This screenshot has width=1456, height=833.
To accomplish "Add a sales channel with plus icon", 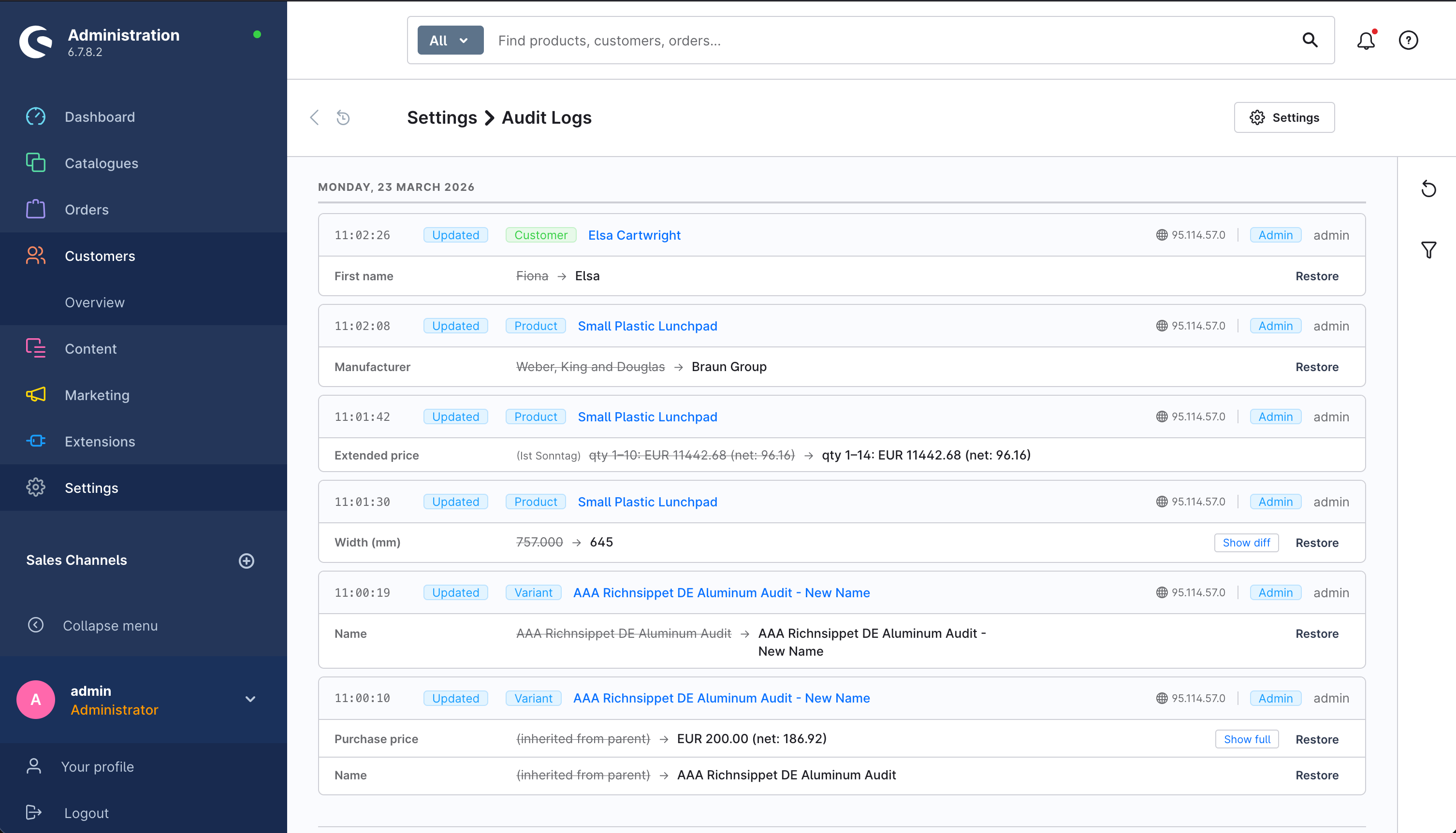I will point(247,560).
